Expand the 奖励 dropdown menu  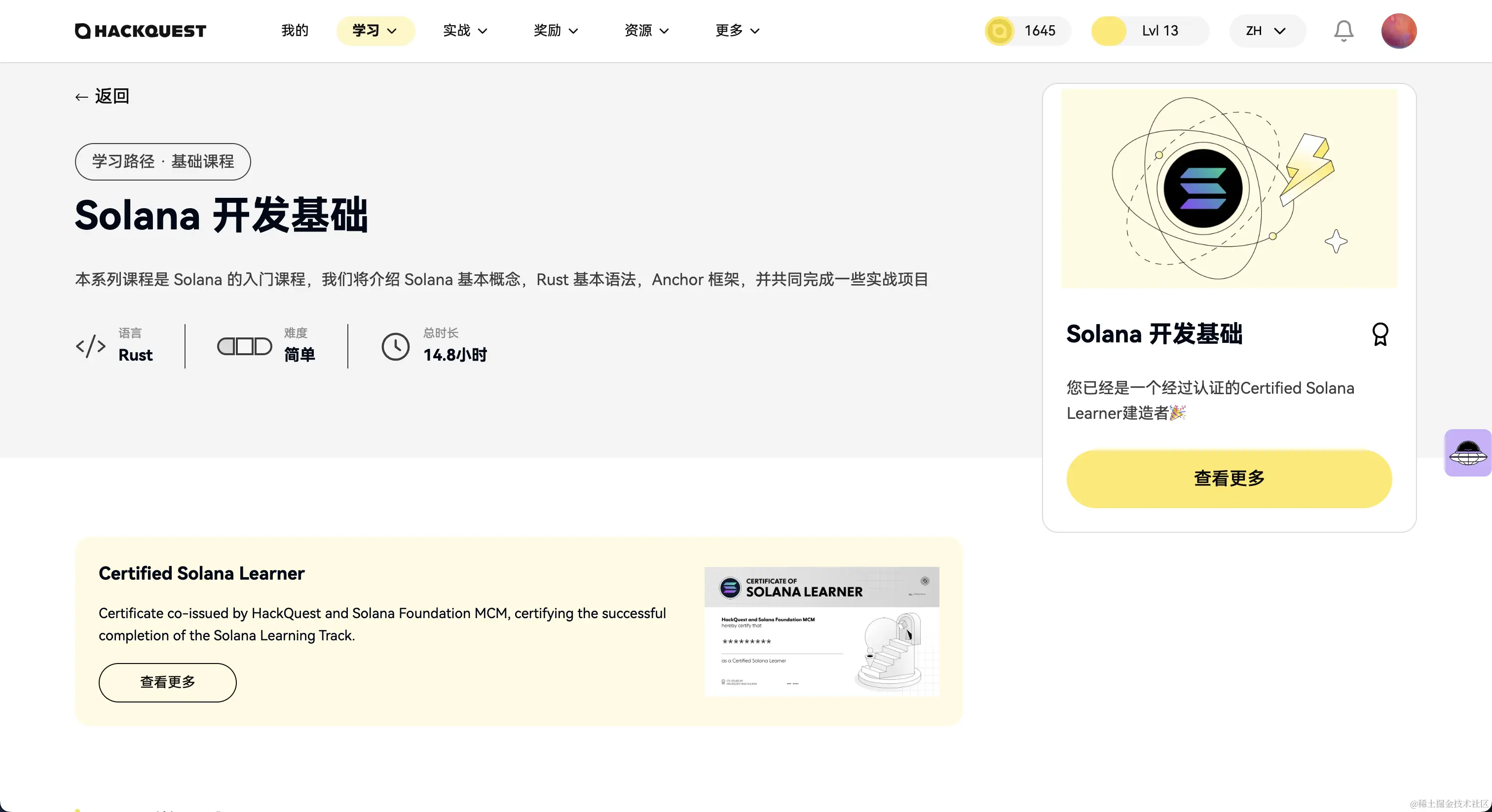(556, 31)
